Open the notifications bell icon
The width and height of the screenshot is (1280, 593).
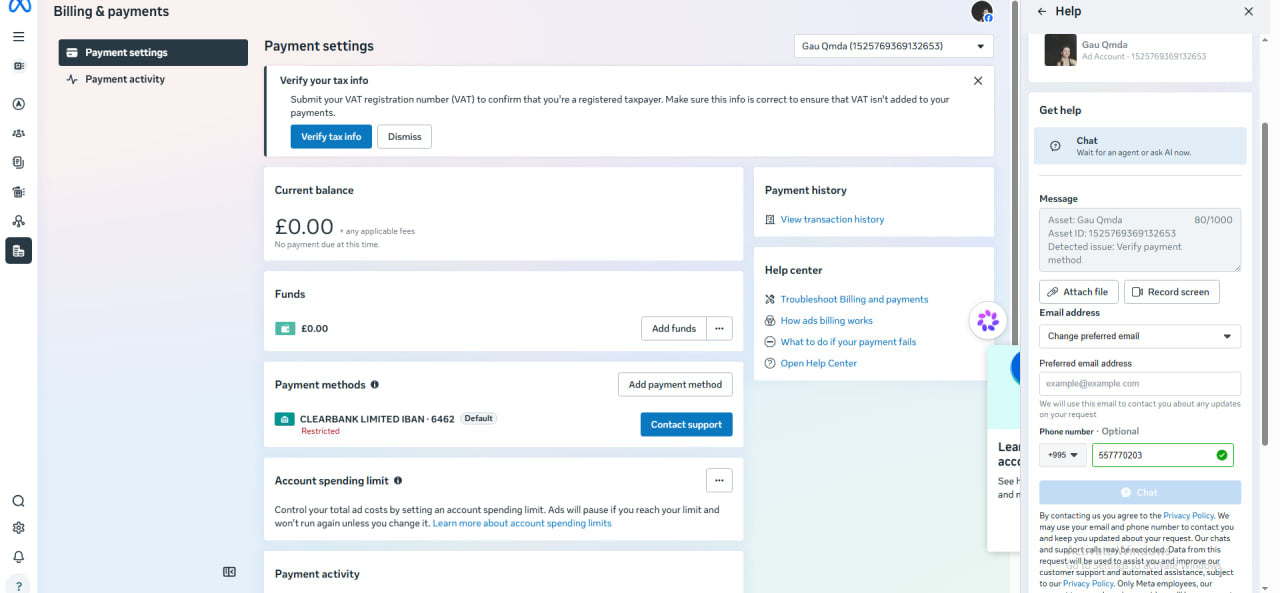18,557
